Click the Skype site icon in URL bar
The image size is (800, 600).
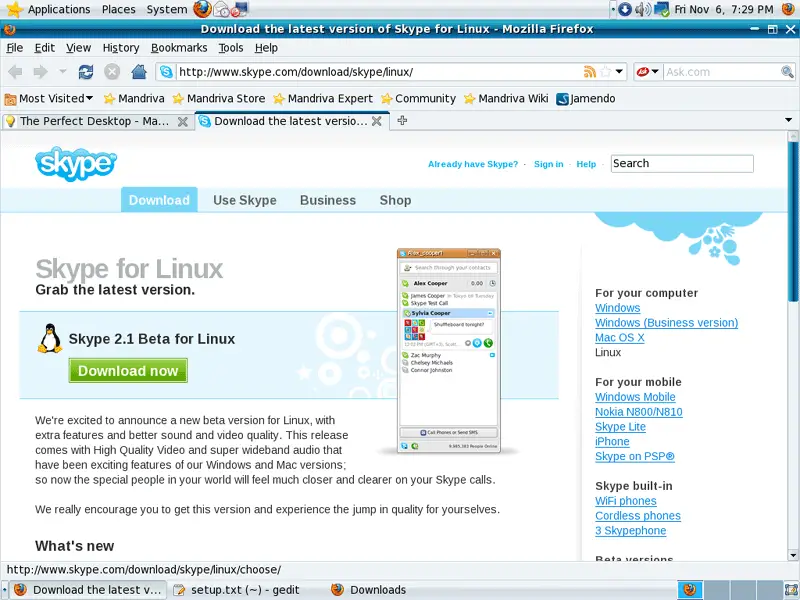[x=166, y=72]
